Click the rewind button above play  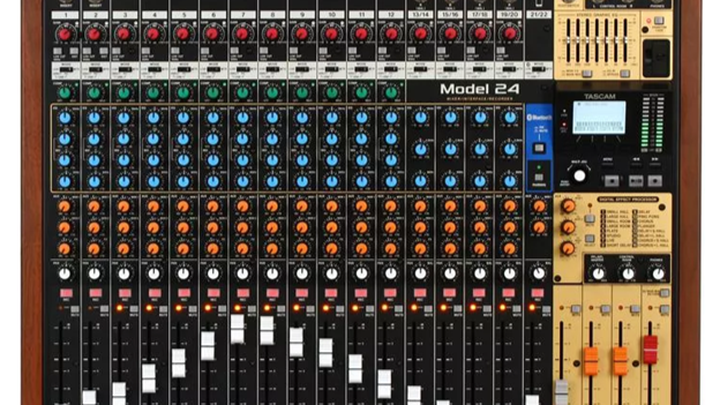click(636, 163)
